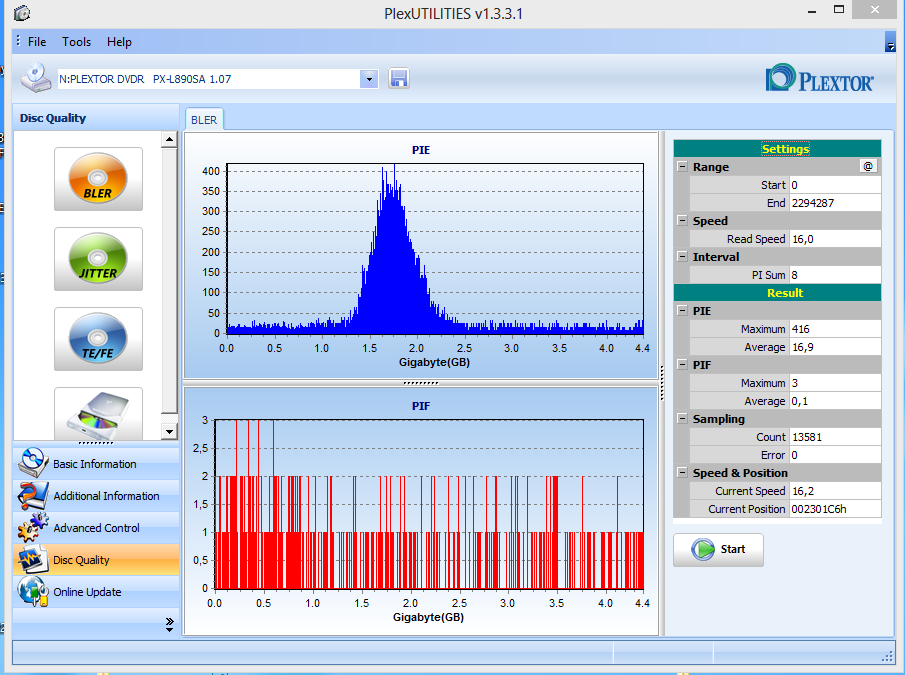Click the Sampling Error value 0
Image resolution: width=905 pixels, height=675 pixels.
[x=835, y=455]
